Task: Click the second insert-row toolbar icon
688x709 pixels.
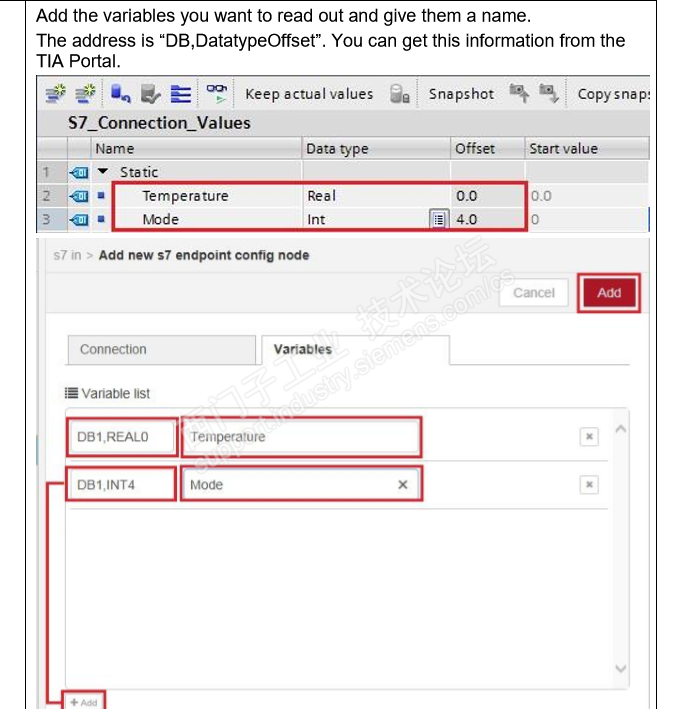Action: (85, 93)
